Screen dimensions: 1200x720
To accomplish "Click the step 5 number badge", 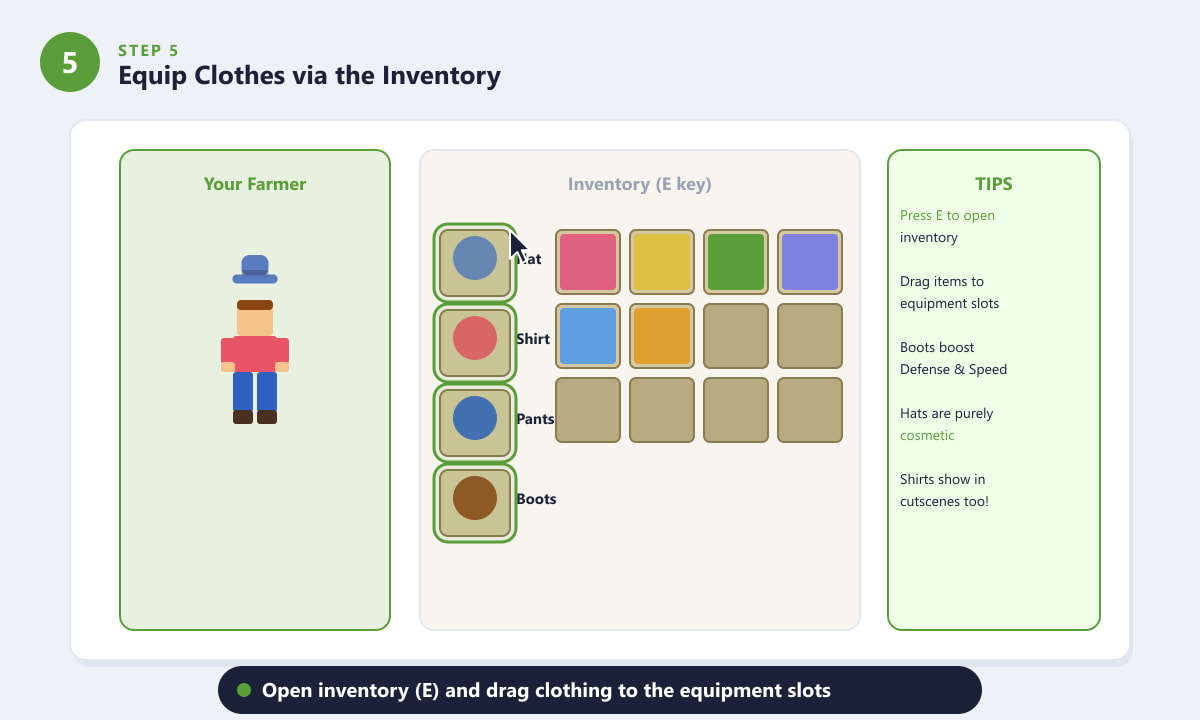I will (70, 62).
